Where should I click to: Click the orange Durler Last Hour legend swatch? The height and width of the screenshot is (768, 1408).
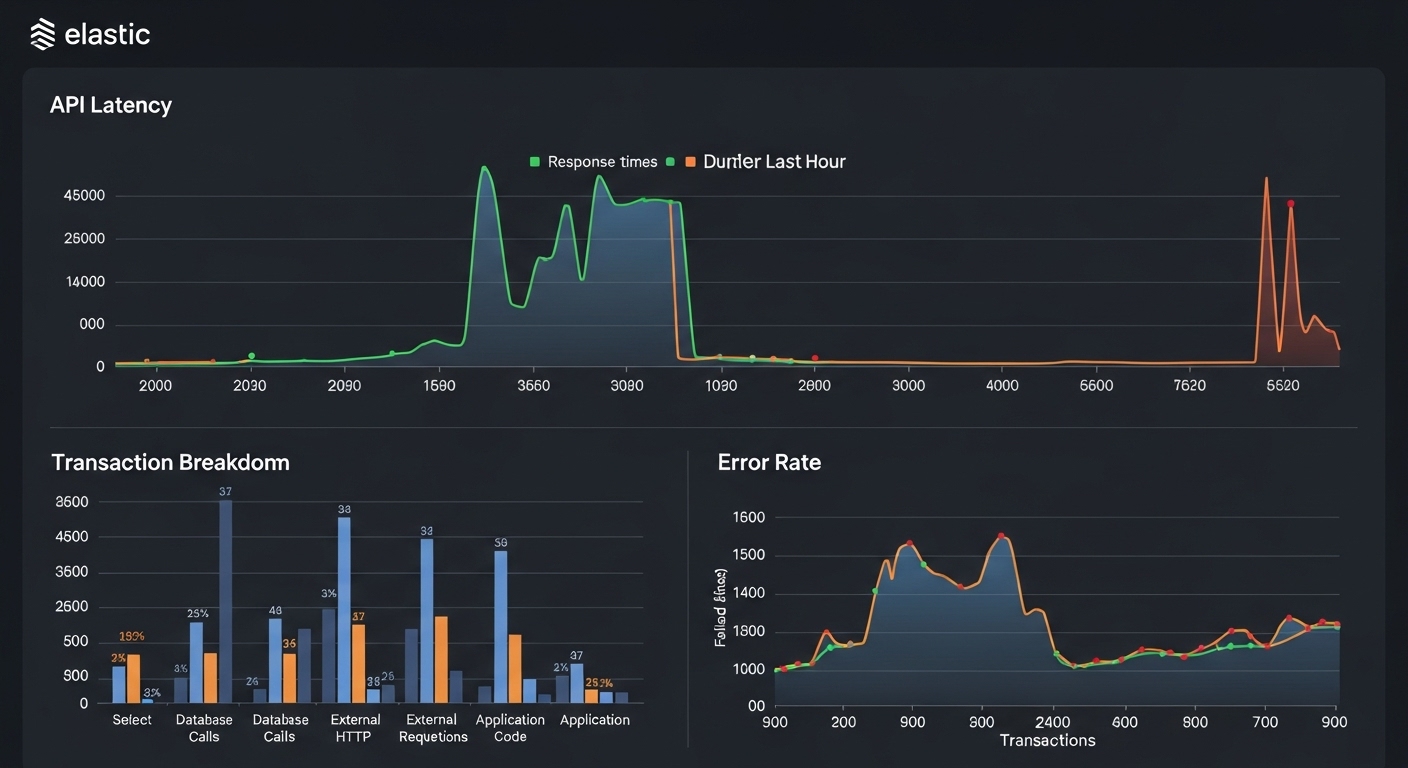pyautogui.click(x=689, y=161)
